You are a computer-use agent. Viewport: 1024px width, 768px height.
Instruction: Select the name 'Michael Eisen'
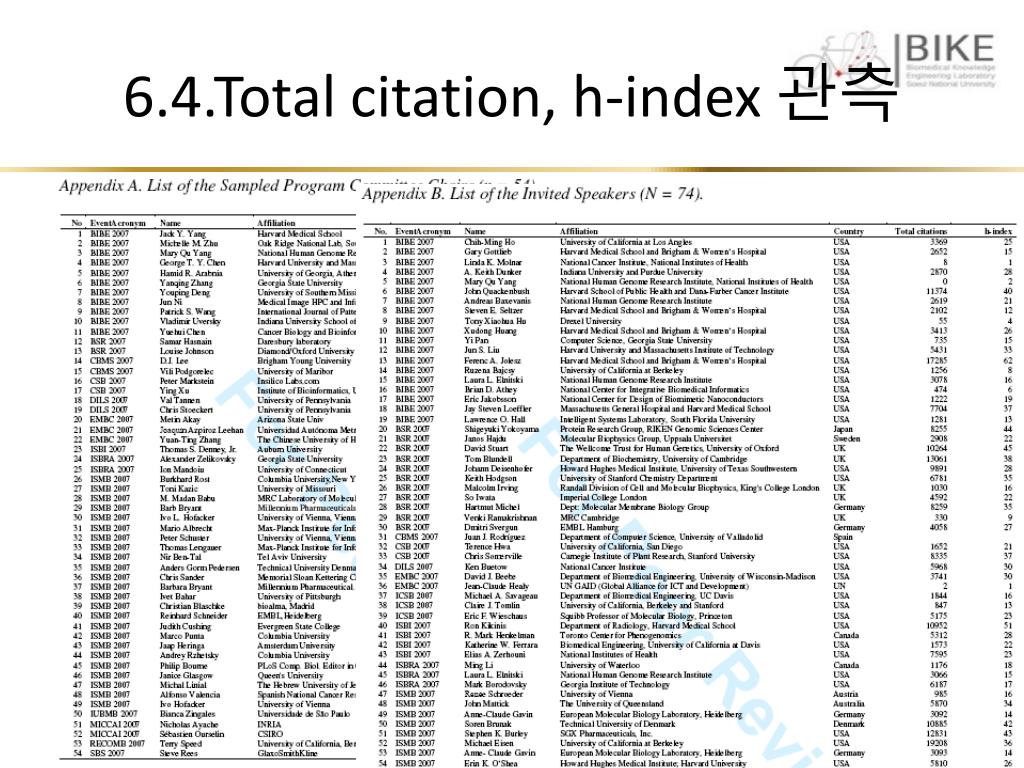pyautogui.click(x=488, y=743)
